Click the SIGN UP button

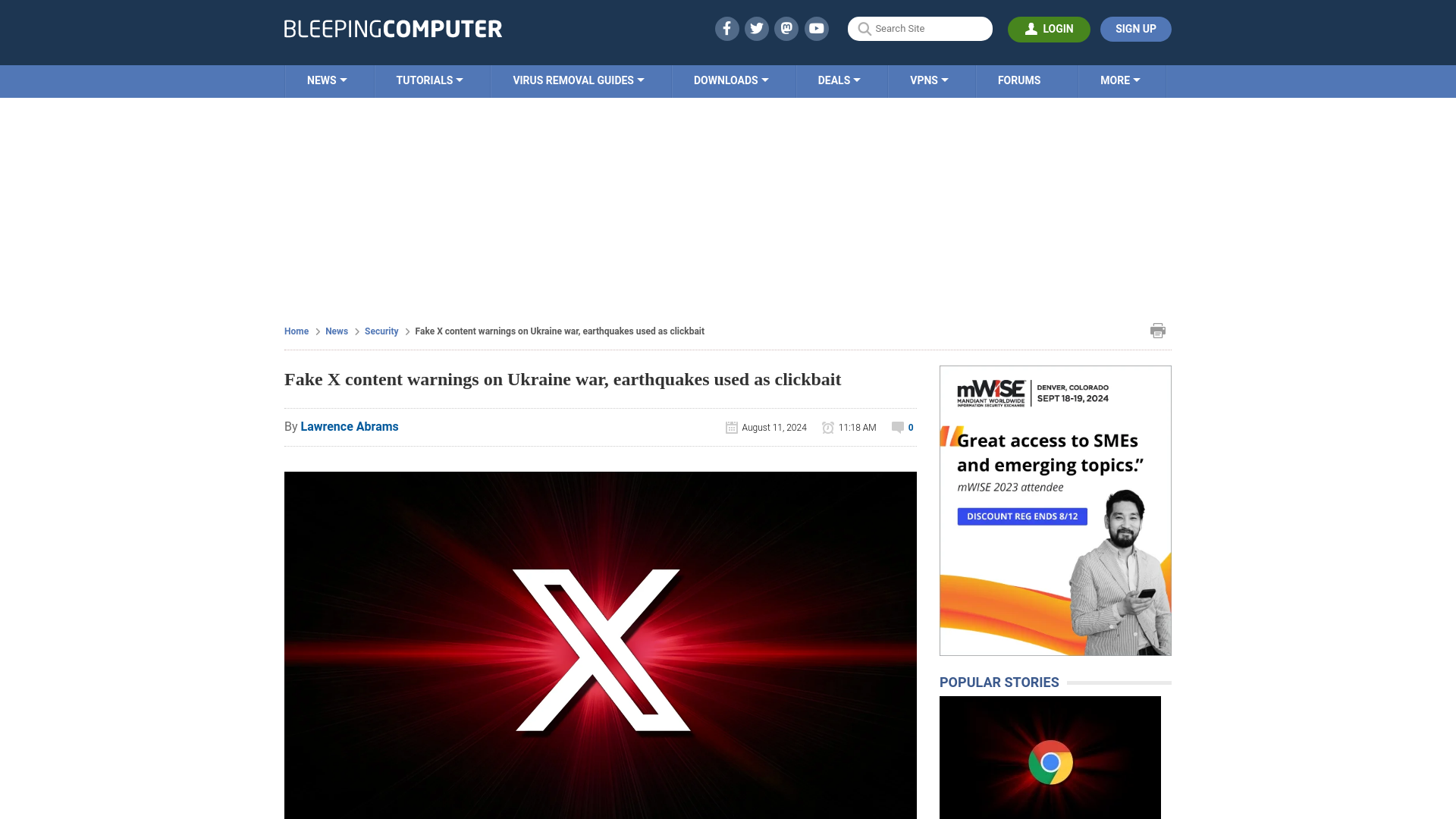tap(1135, 29)
